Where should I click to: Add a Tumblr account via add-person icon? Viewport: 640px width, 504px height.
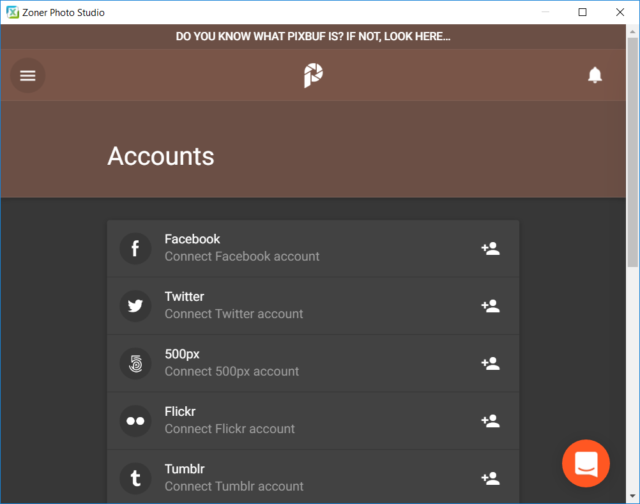point(490,478)
